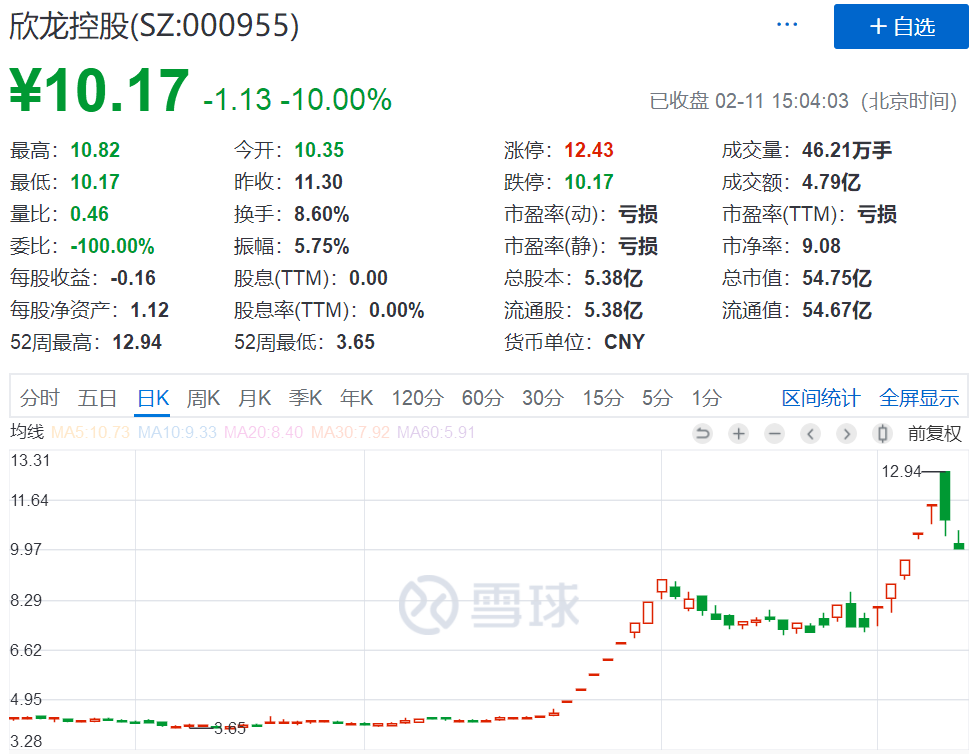Zoom in chart with plus icon
Image resolution: width=972 pixels, height=754 pixels.
(x=738, y=433)
